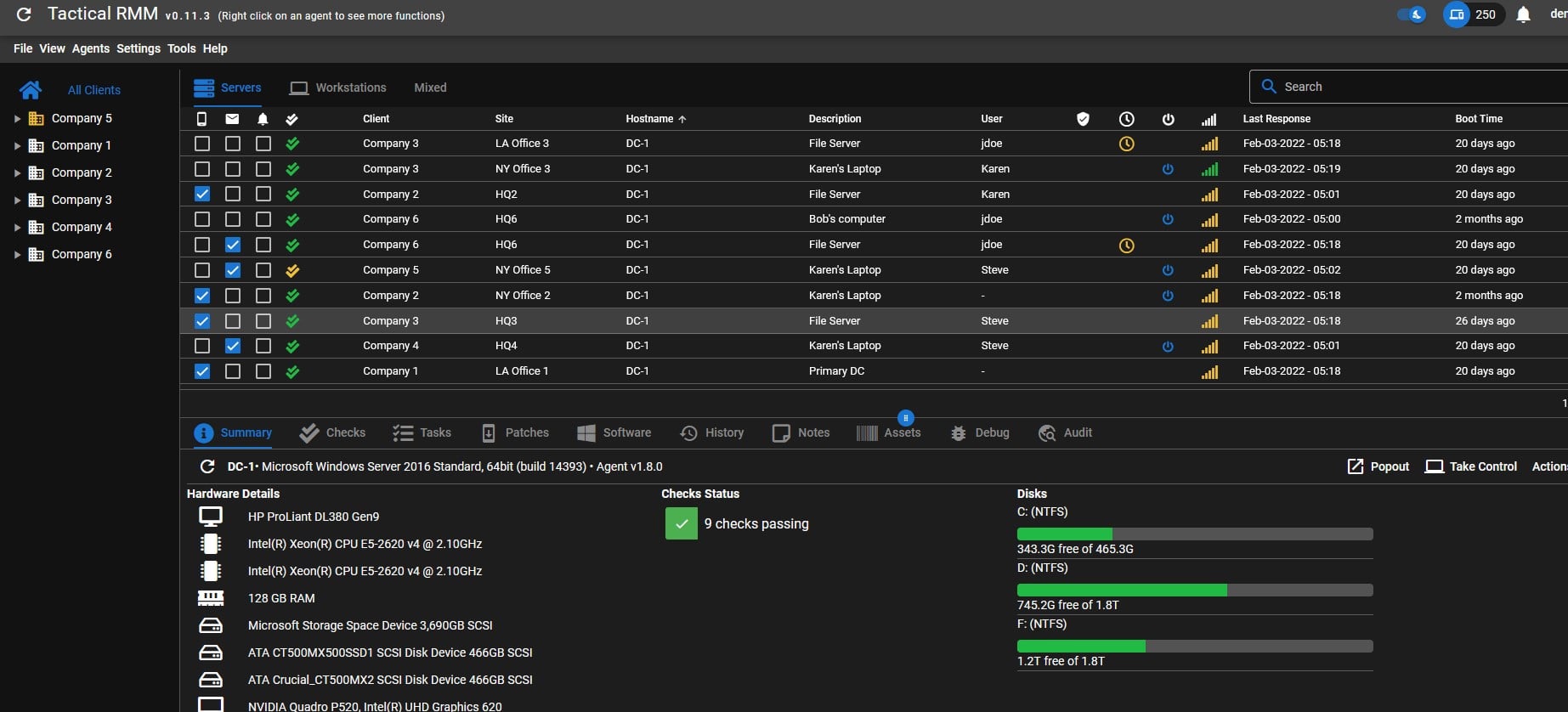Screen dimensions: 1568x712
Task: Expand the Company 6 client tree node
Action: point(17,255)
